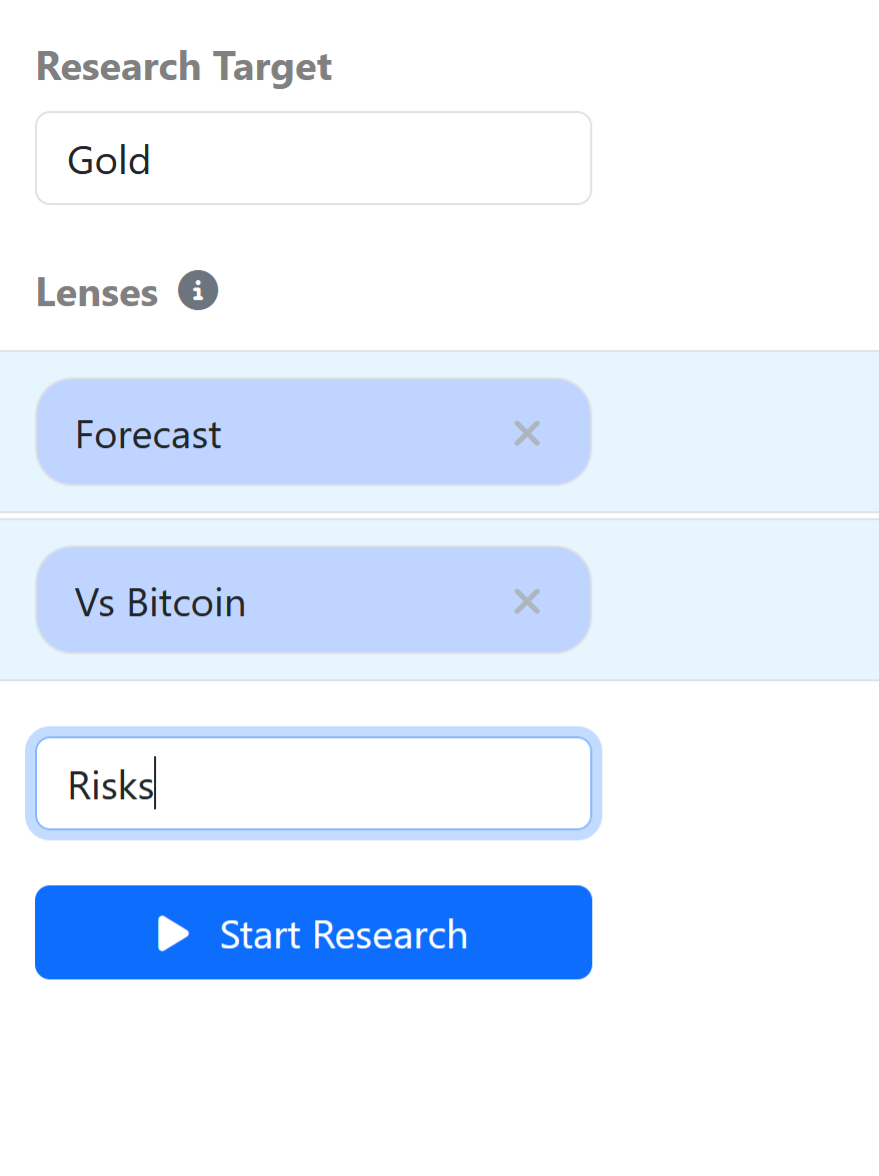Click the word Gold in the target field
The width and height of the screenshot is (879, 1176).
click(110, 160)
